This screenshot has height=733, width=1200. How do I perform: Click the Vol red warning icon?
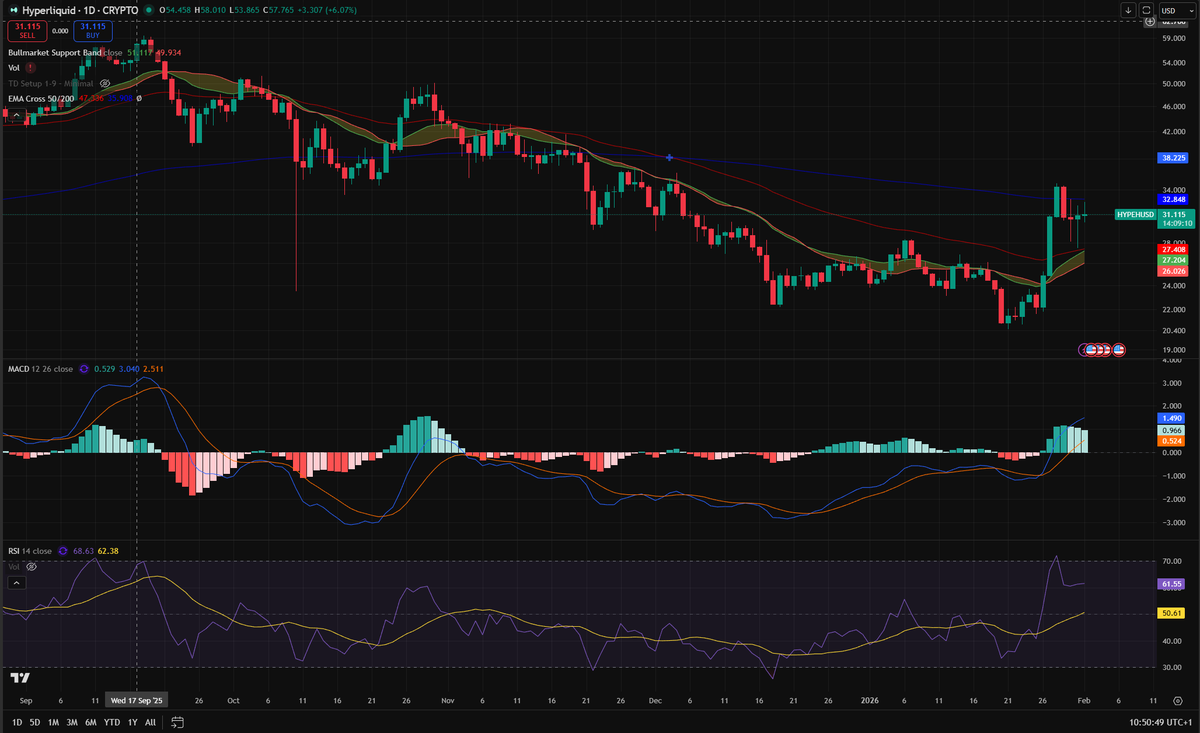(x=30, y=68)
